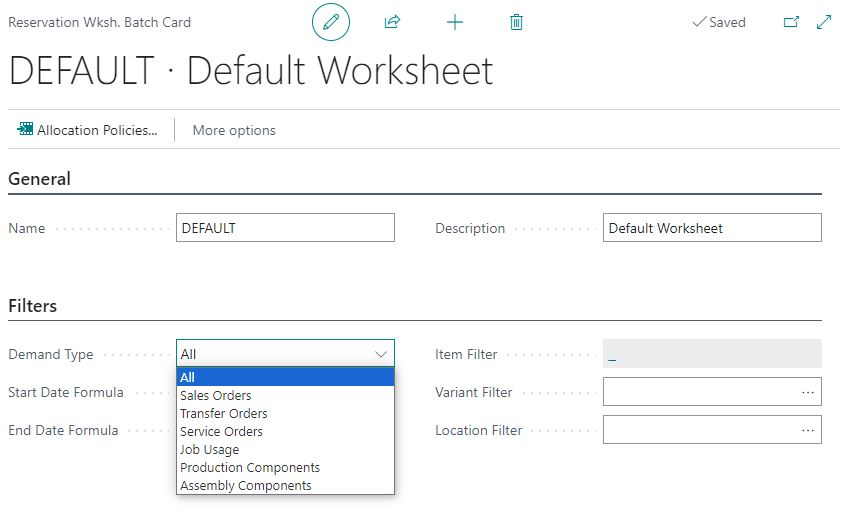
Task: Collapse the Filters section heading
Action: click(x=32, y=306)
